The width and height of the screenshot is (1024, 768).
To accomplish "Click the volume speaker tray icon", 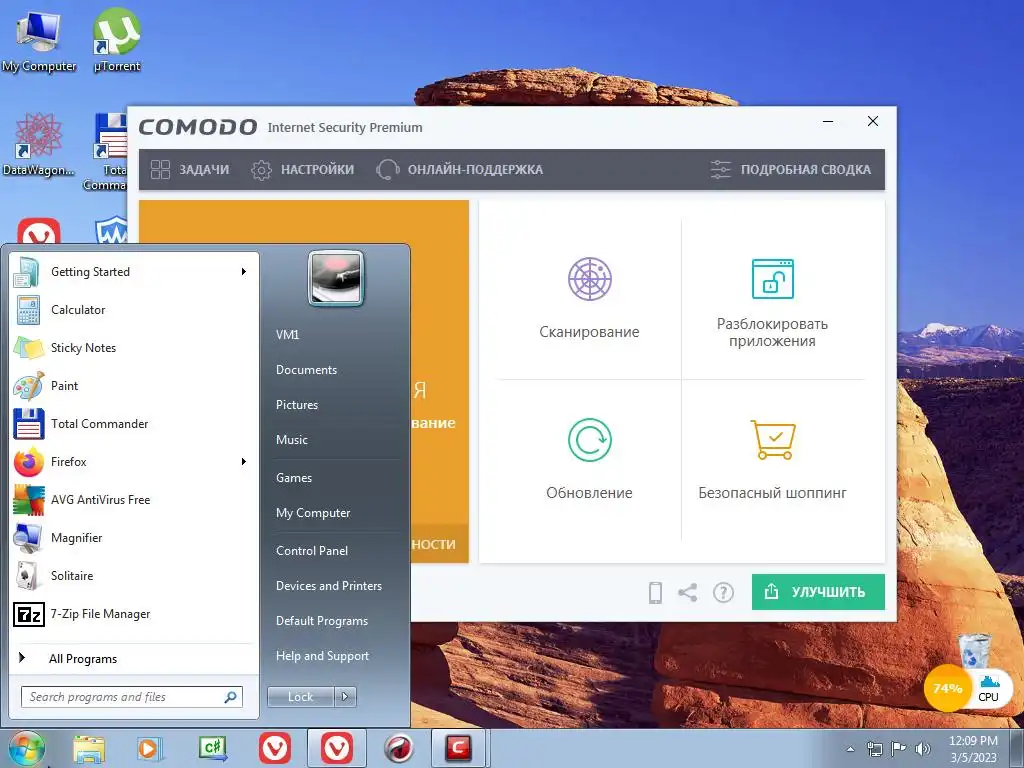I will [922, 749].
